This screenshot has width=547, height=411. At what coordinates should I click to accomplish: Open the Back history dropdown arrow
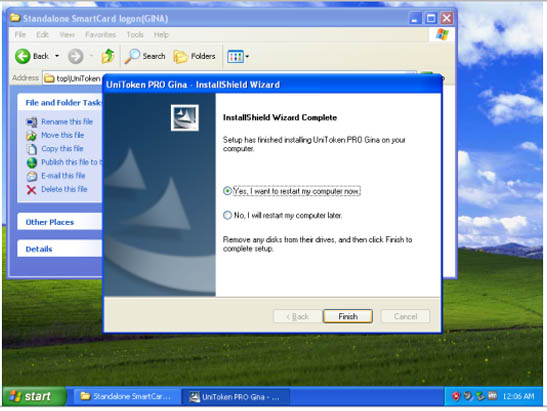(x=57, y=56)
